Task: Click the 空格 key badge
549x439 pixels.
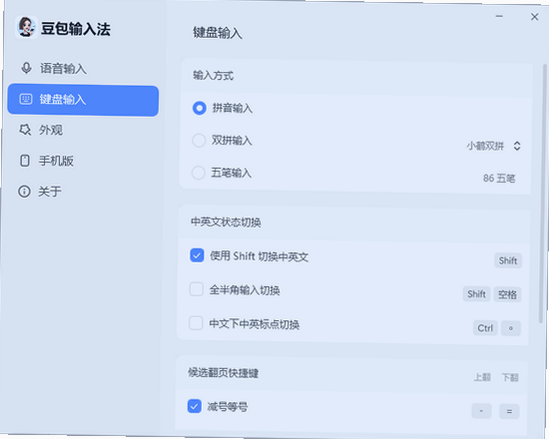Action: [508, 294]
